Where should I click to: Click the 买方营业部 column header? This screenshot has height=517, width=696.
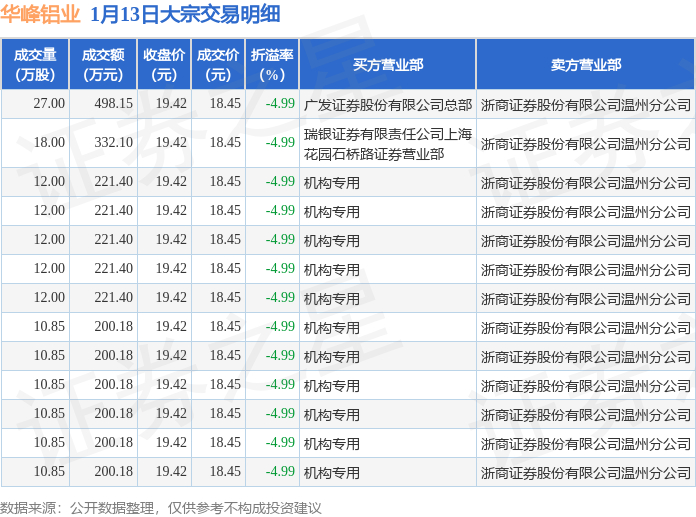[x=388, y=64]
